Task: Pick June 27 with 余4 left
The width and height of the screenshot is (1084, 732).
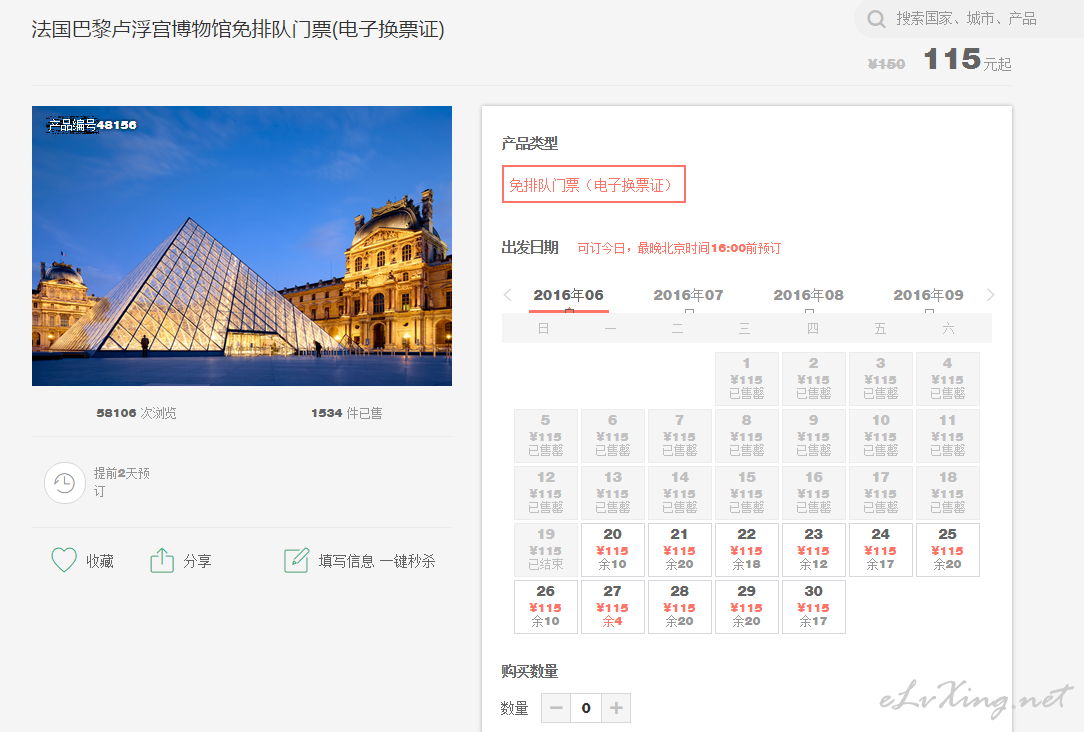Action: point(613,606)
